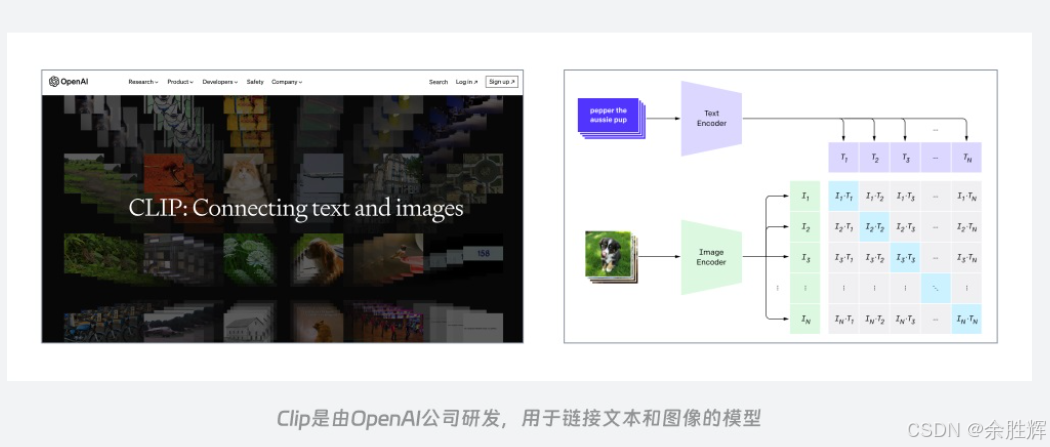Click the highlighted I1·T1 matrix cell
This screenshot has width=1050, height=447.
844,197
